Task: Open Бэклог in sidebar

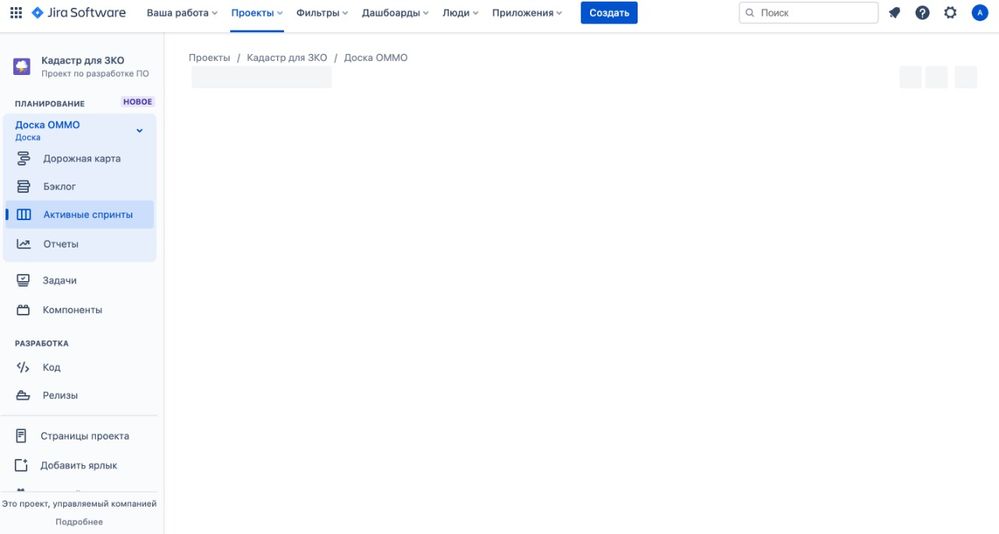Action: tap(80, 186)
